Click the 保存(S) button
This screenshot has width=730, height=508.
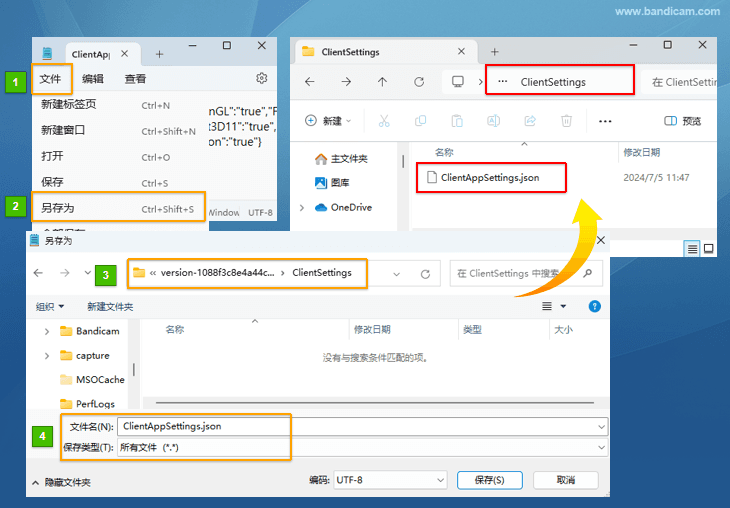(x=490, y=480)
